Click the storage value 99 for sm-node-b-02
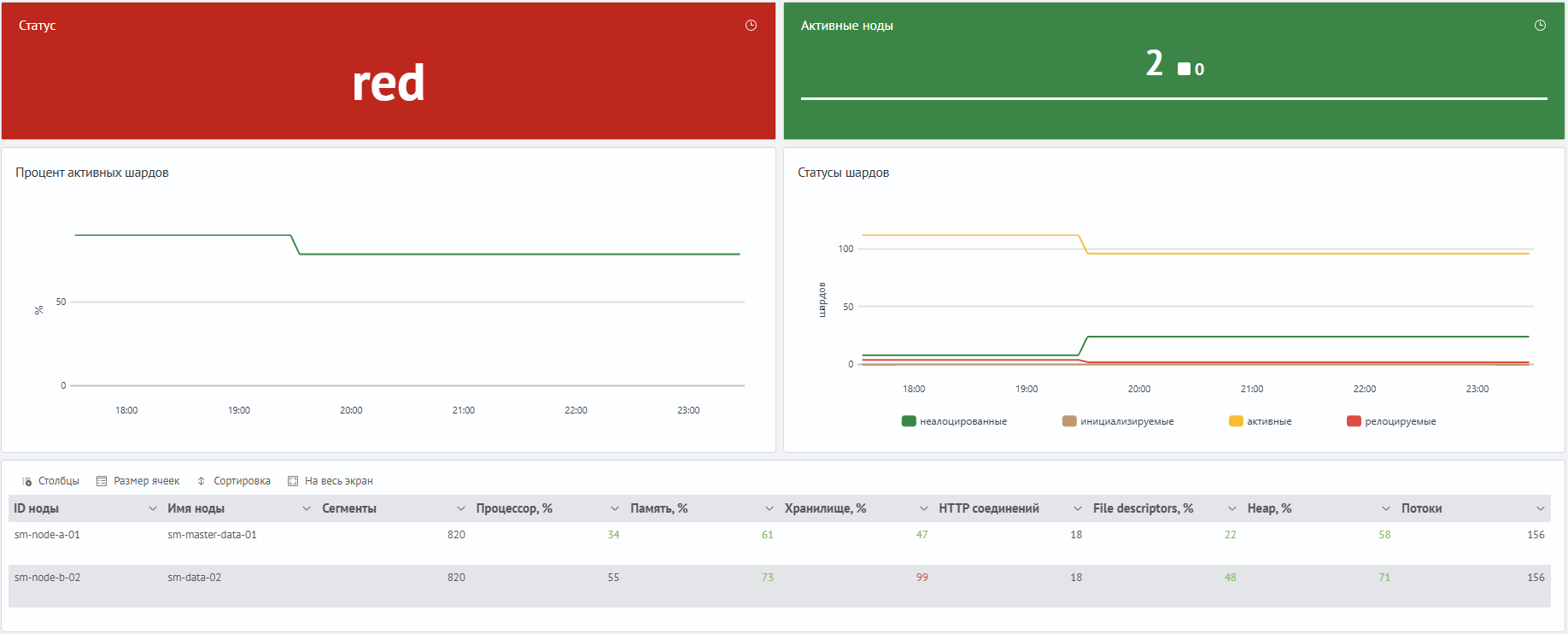 tap(922, 578)
